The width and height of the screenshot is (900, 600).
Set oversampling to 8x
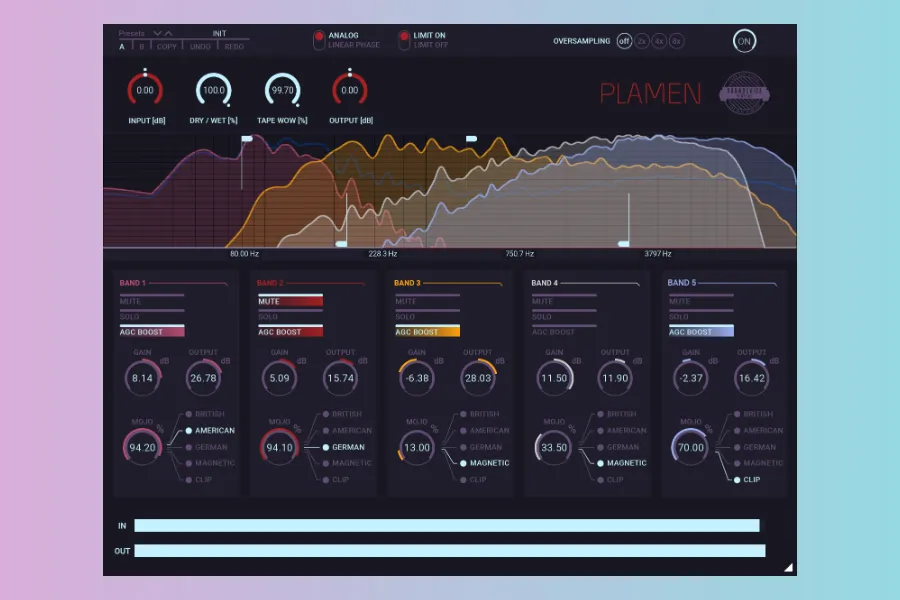tap(676, 41)
